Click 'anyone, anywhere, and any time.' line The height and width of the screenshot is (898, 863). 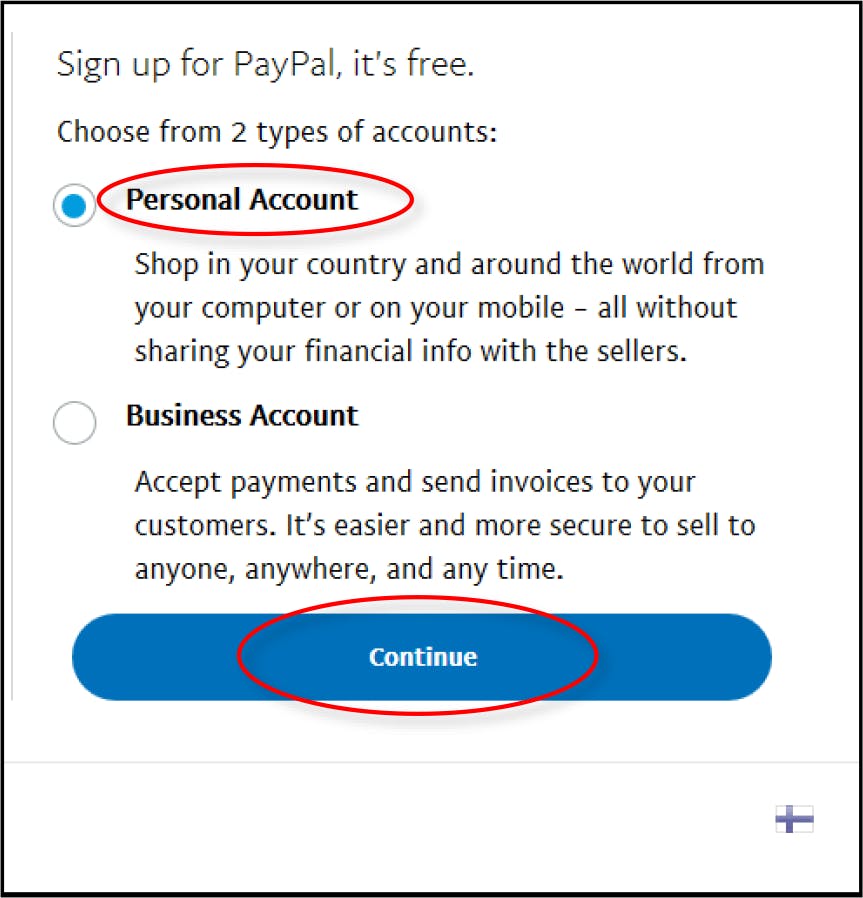coord(349,569)
